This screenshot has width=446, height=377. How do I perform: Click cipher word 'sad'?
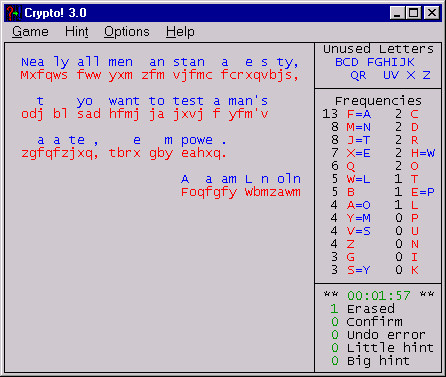pyautogui.click(x=89, y=114)
